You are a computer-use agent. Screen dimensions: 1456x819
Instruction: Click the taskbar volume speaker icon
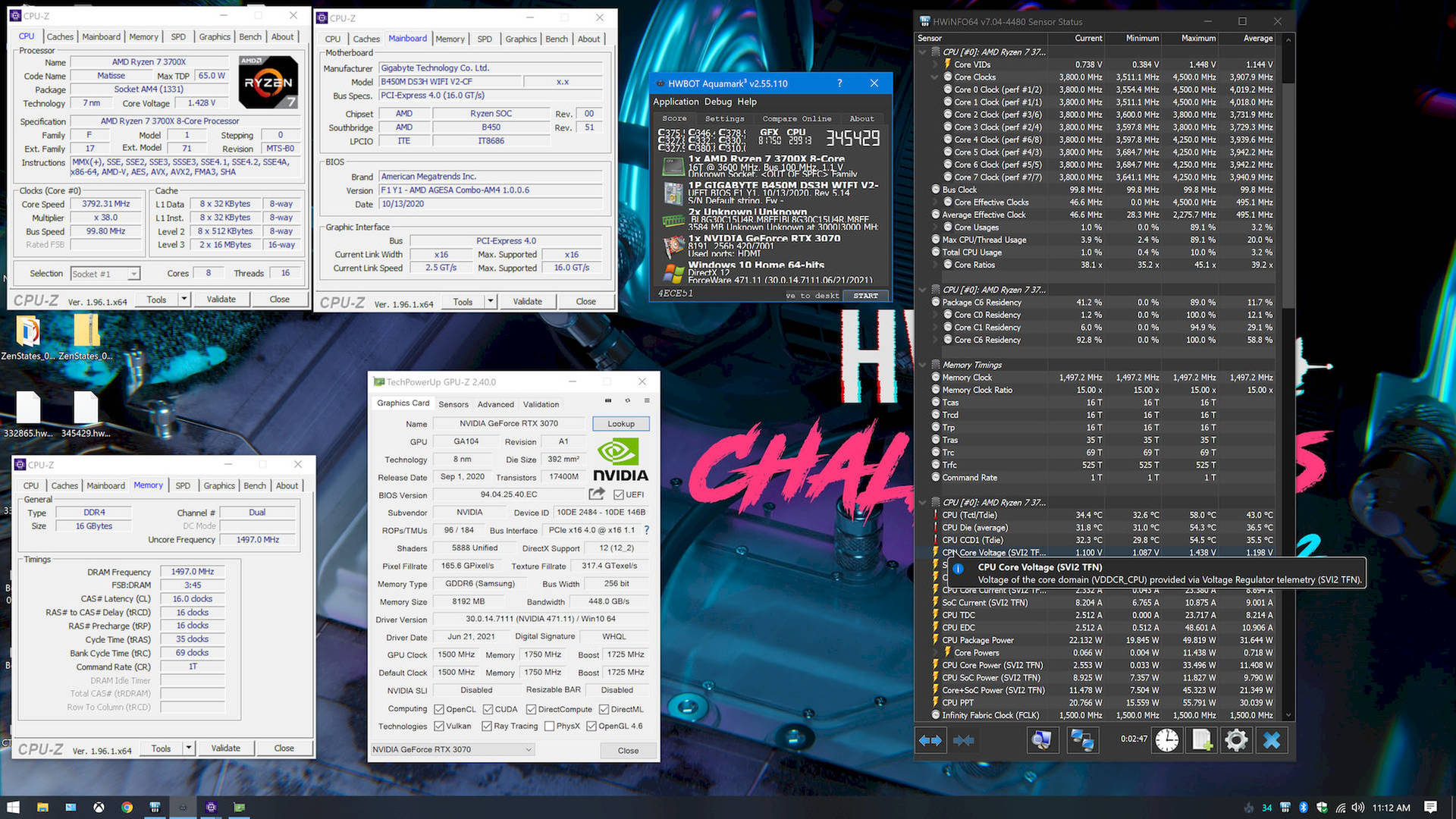click(x=1357, y=808)
